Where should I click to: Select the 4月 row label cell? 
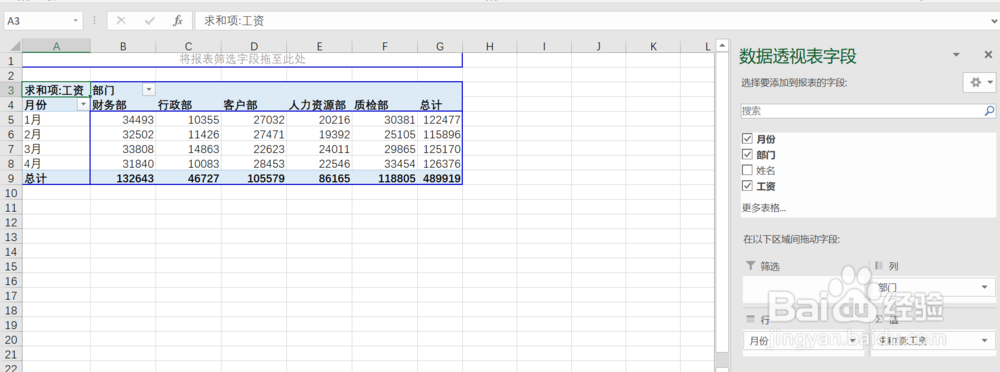click(x=56, y=163)
